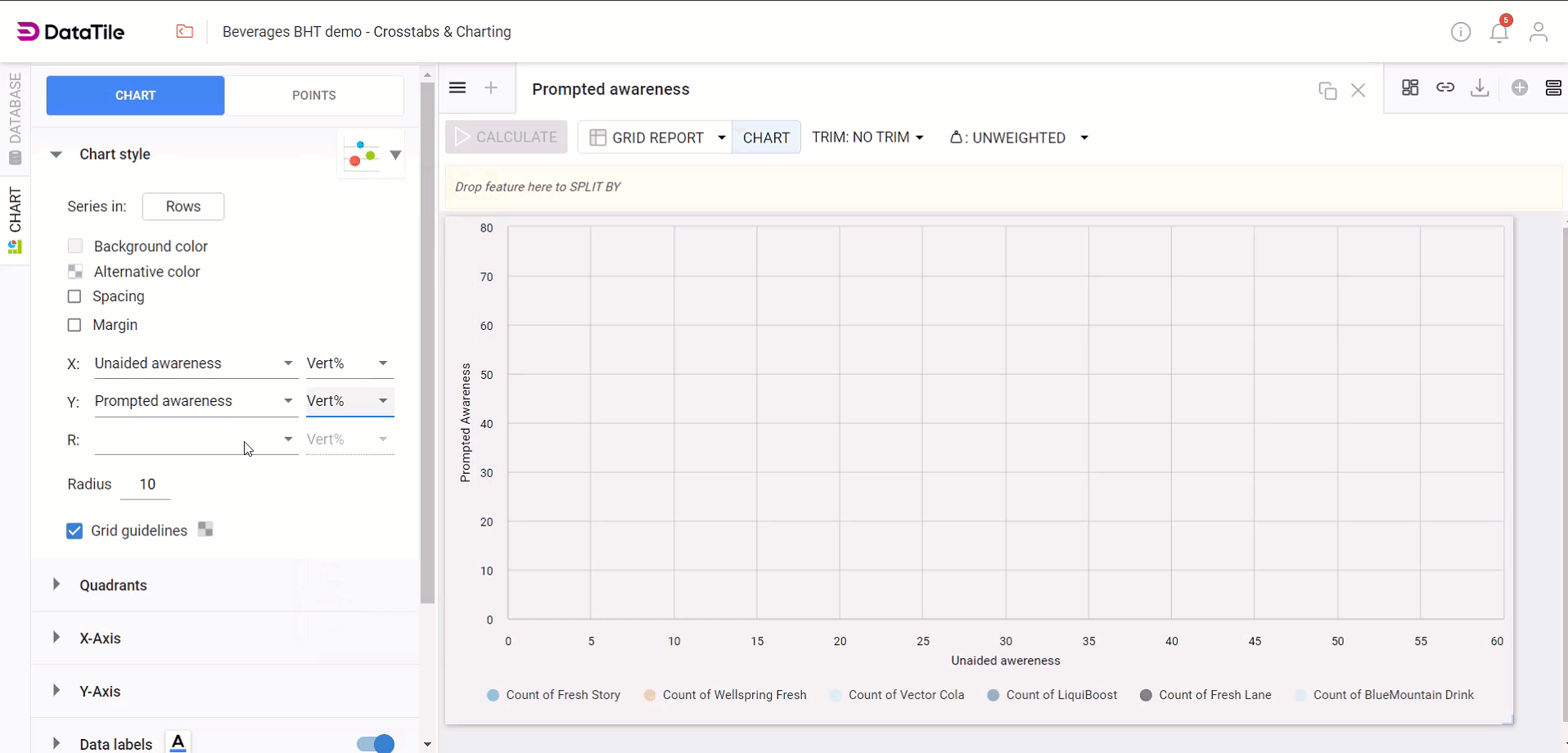Duplicate the Prompted awareness report
Image resolution: width=1568 pixels, height=753 pixels.
coord(1327,91)
